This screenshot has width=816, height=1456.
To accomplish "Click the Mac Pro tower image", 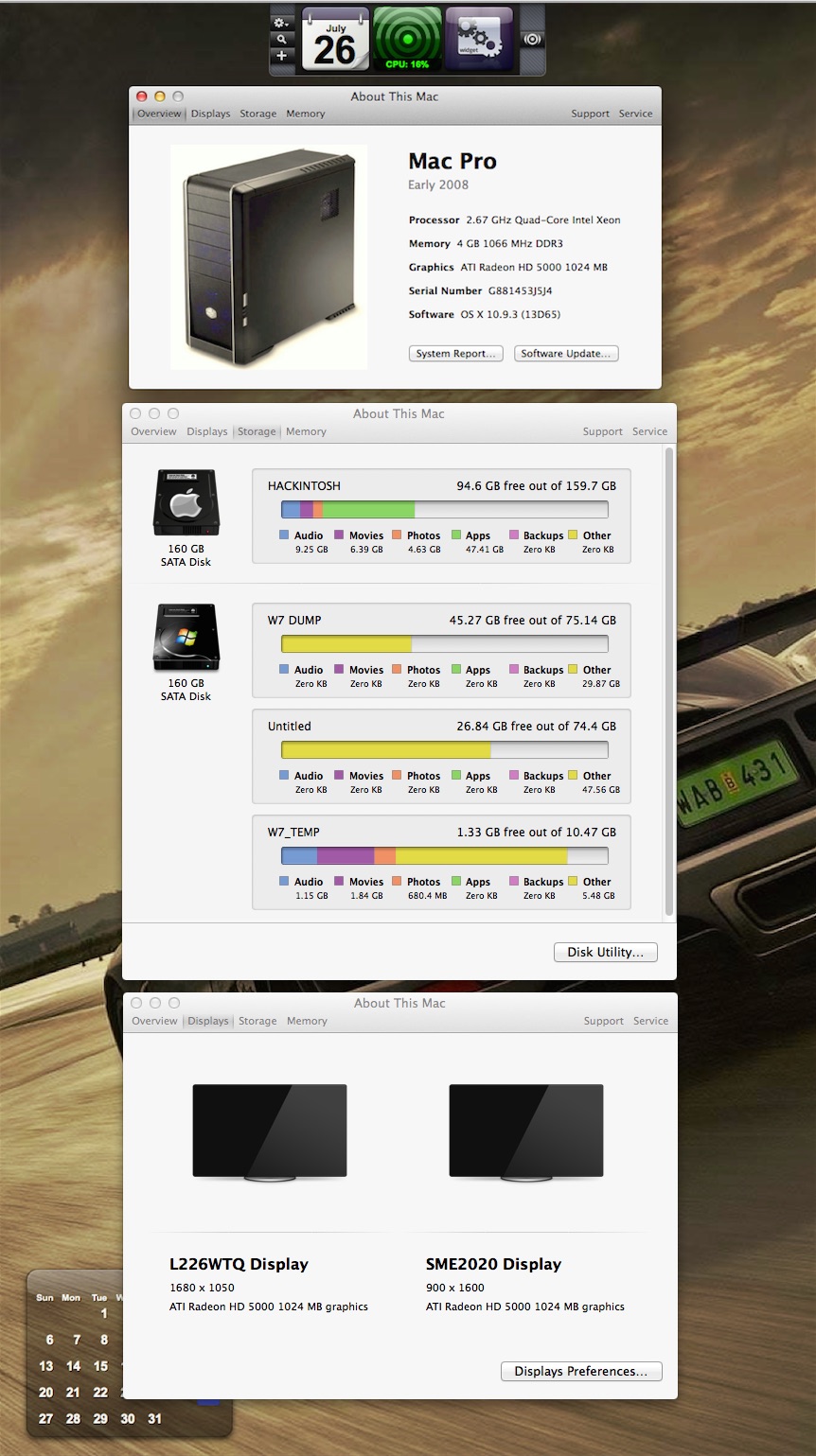I will tap(269, 256).
